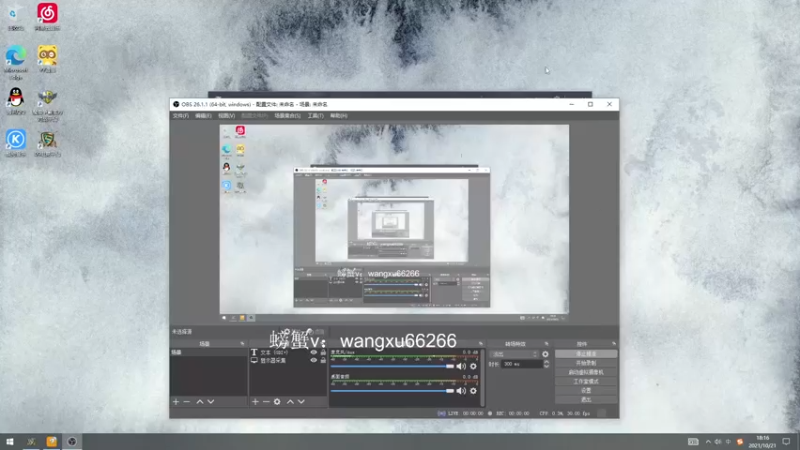This screenshot has height=450, width=800.
Task: Pop out the Scenes dock panel
Action: tap(242, 344)
